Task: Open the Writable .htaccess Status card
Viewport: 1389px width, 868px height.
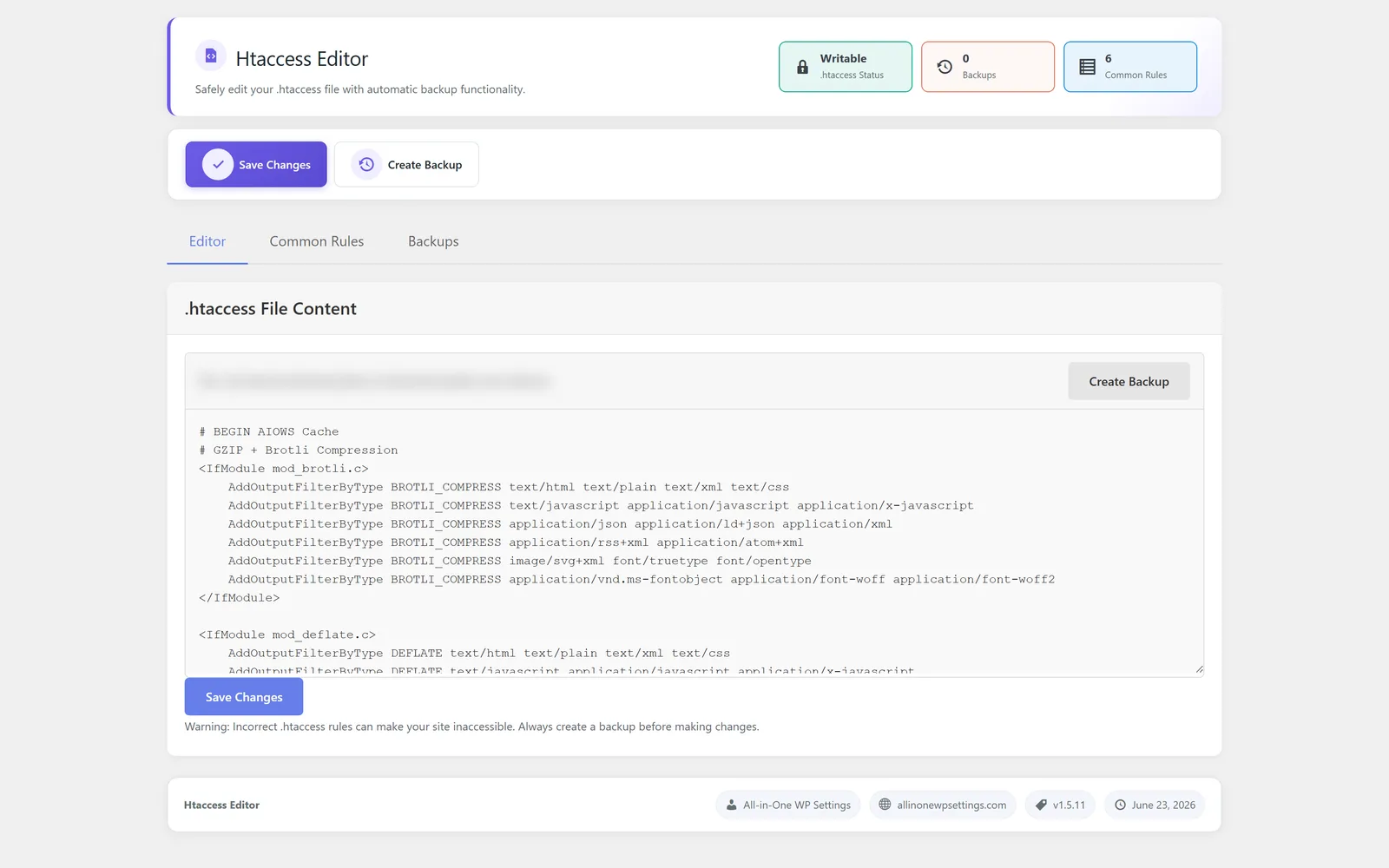Action: pos(846,67)
